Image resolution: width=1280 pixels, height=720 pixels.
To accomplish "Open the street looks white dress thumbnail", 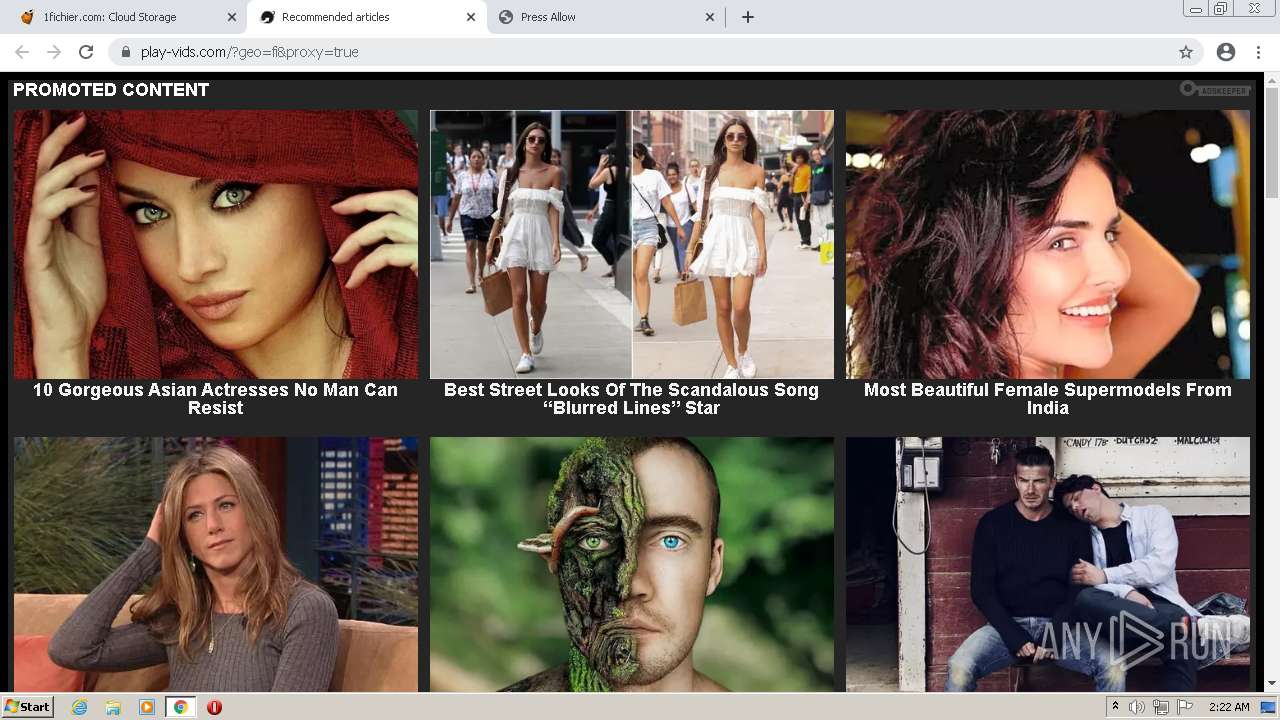I will point(632,244).
